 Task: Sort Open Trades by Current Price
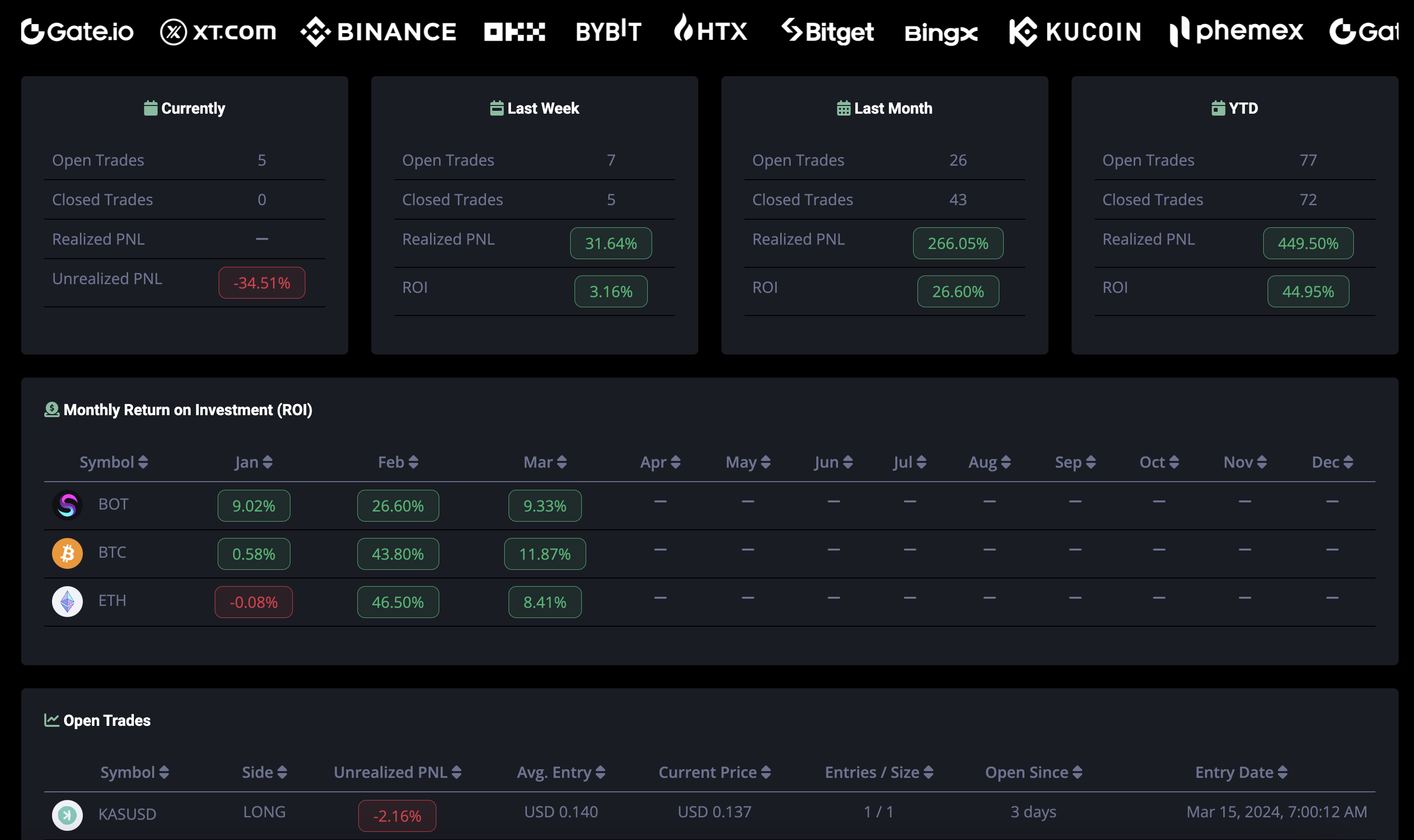[715, 772]
